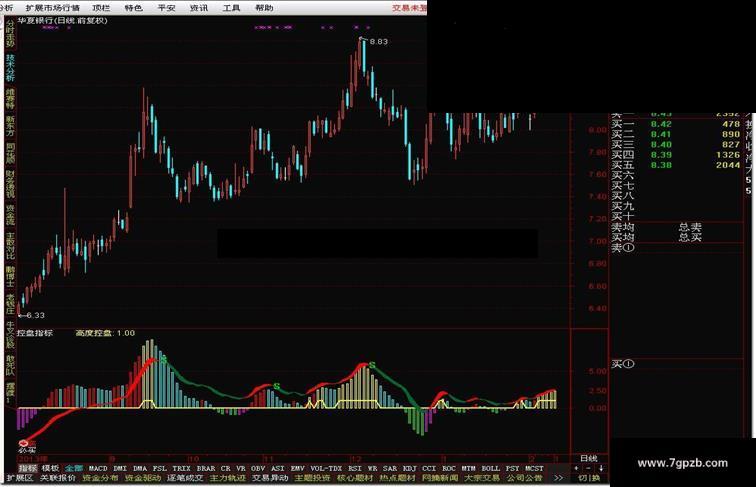Open 资金流 sidebar tab

[10, 215]
